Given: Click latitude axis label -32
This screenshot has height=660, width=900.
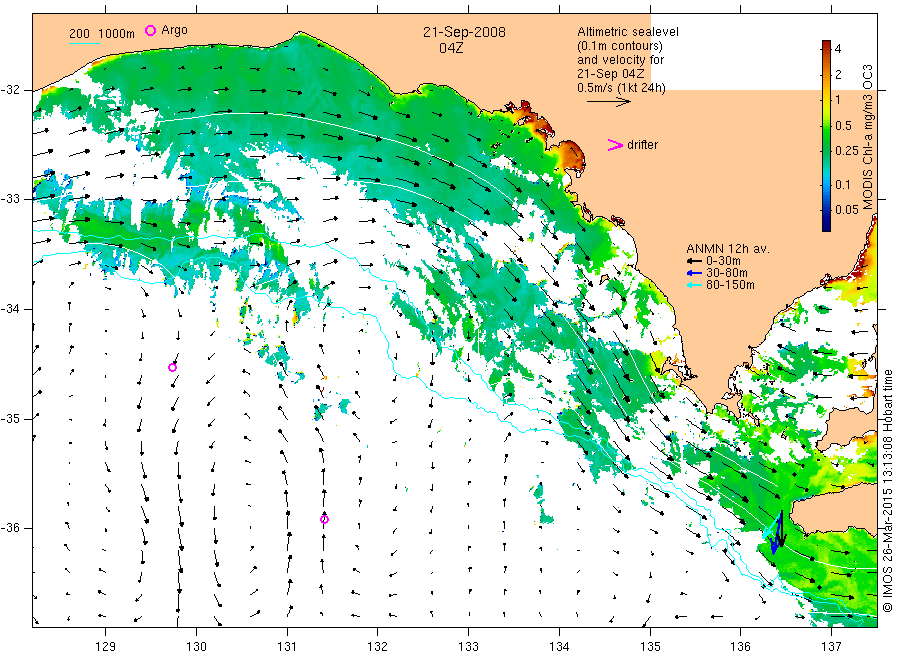Looking at the screenshot, I should click(x=10, y=90).
